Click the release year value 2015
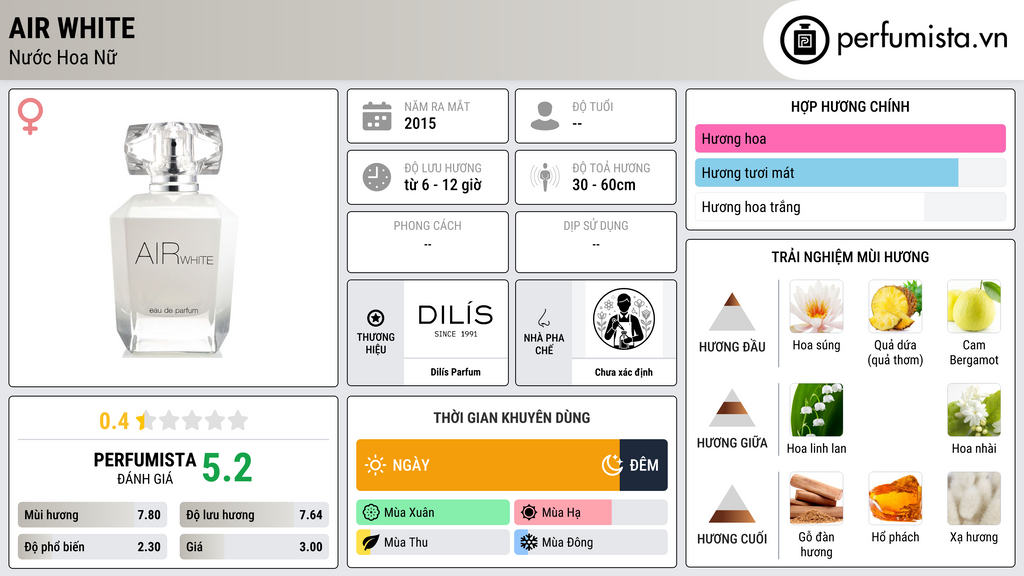Image resolution: width=1024 pixels, height=576 pixels. (420, 123)
